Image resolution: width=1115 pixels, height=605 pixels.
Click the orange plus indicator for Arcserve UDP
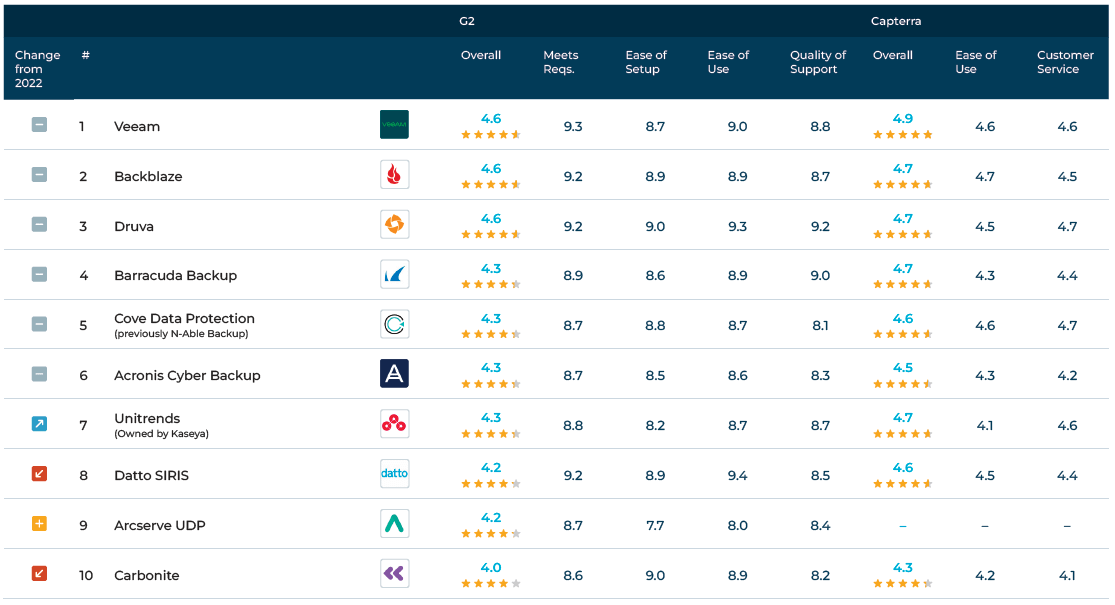39,524
